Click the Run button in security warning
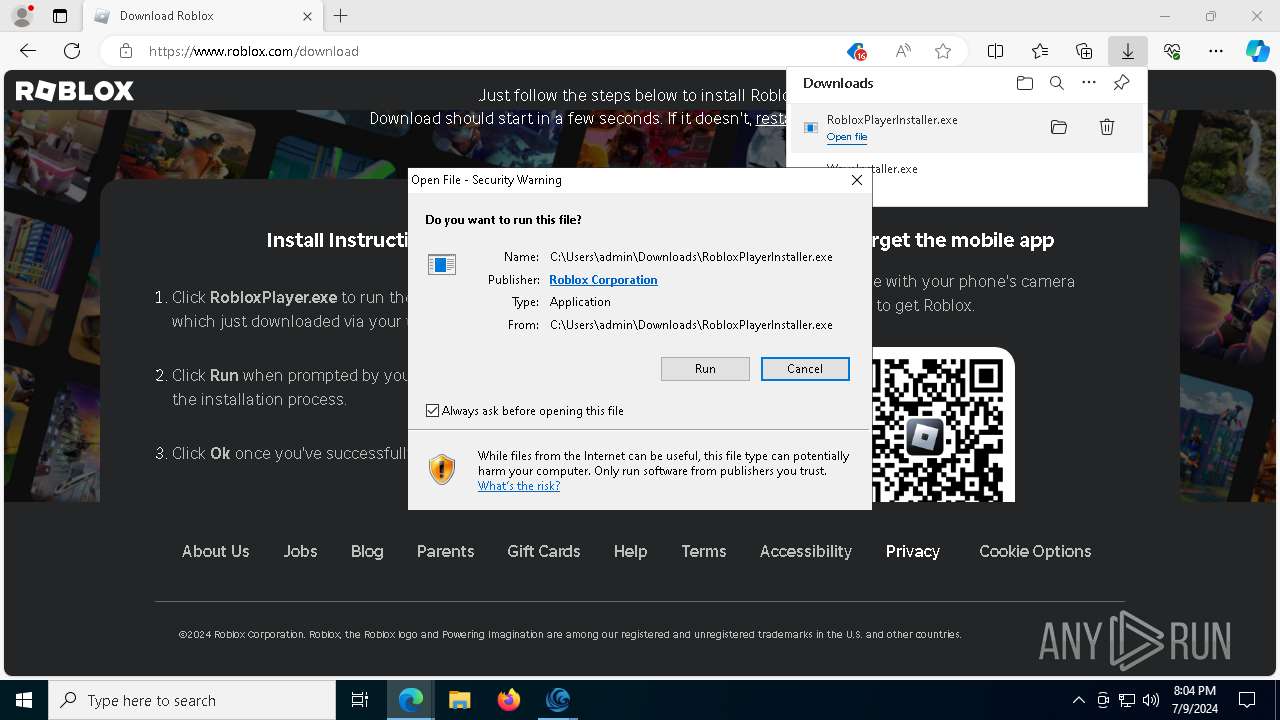Viewport: 1280px width, 720px height. coord(705,369)
